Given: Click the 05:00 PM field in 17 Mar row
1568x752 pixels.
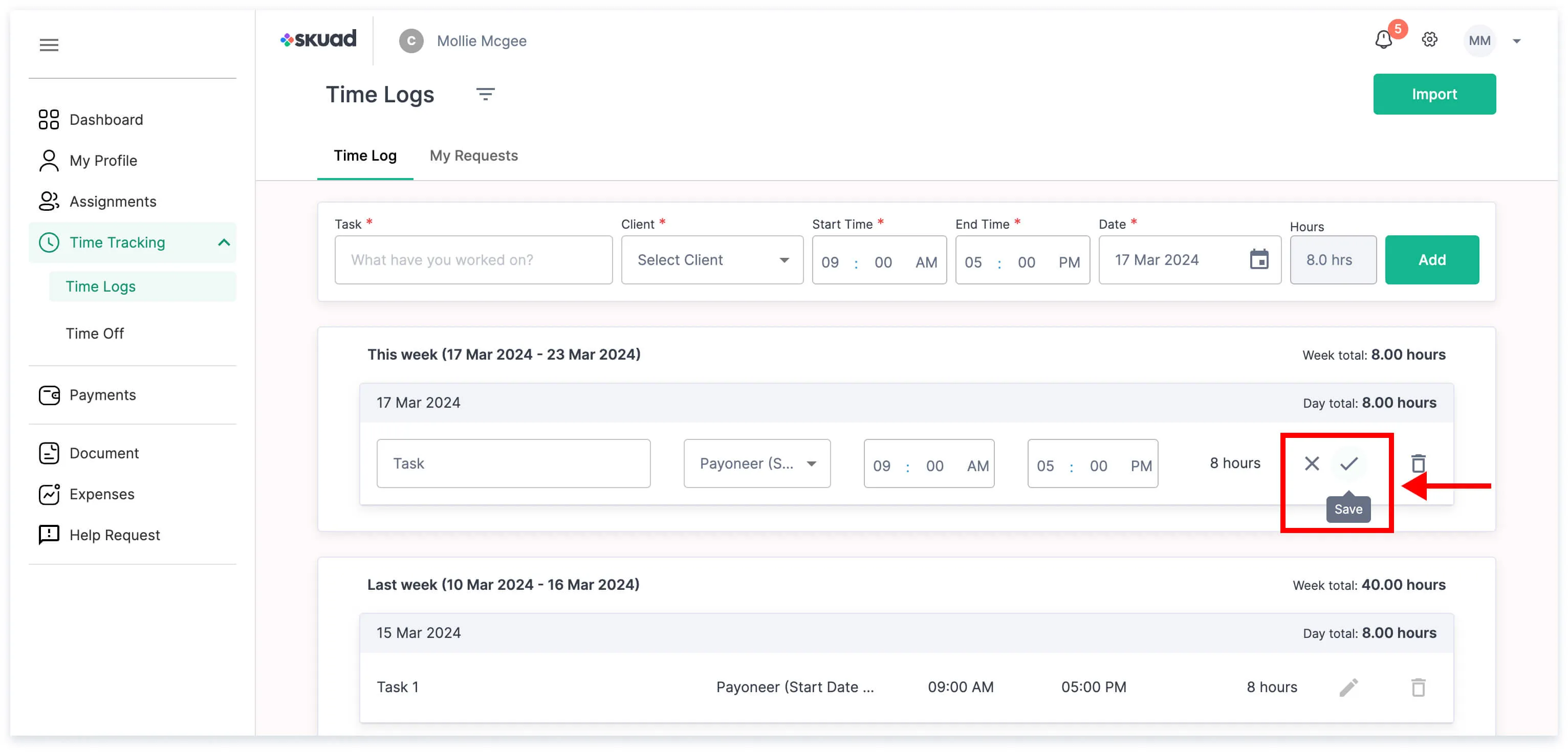Looking at the screenshot, I should [1093, 463].
